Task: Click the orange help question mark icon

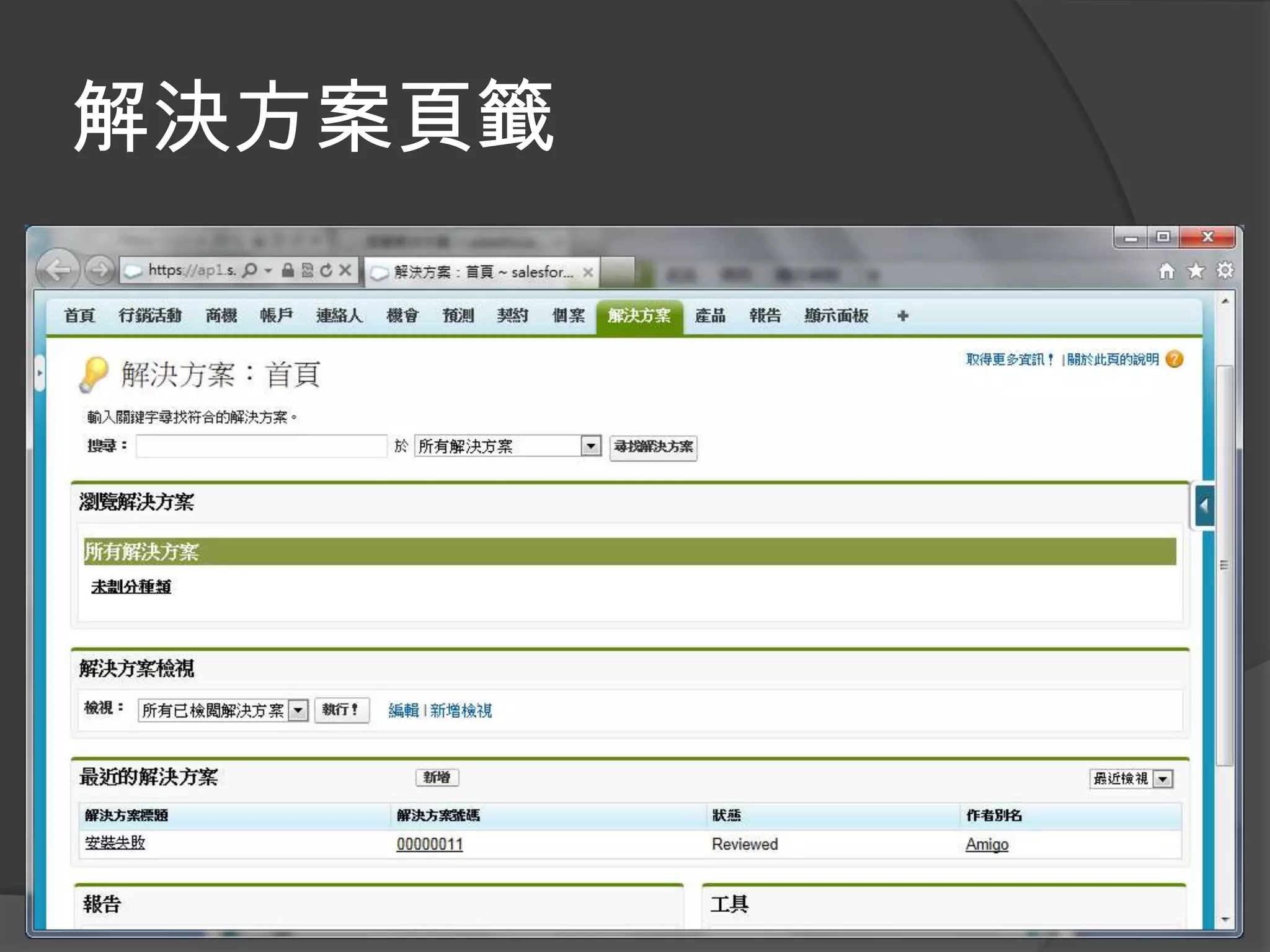Action: pos(1175,359)
